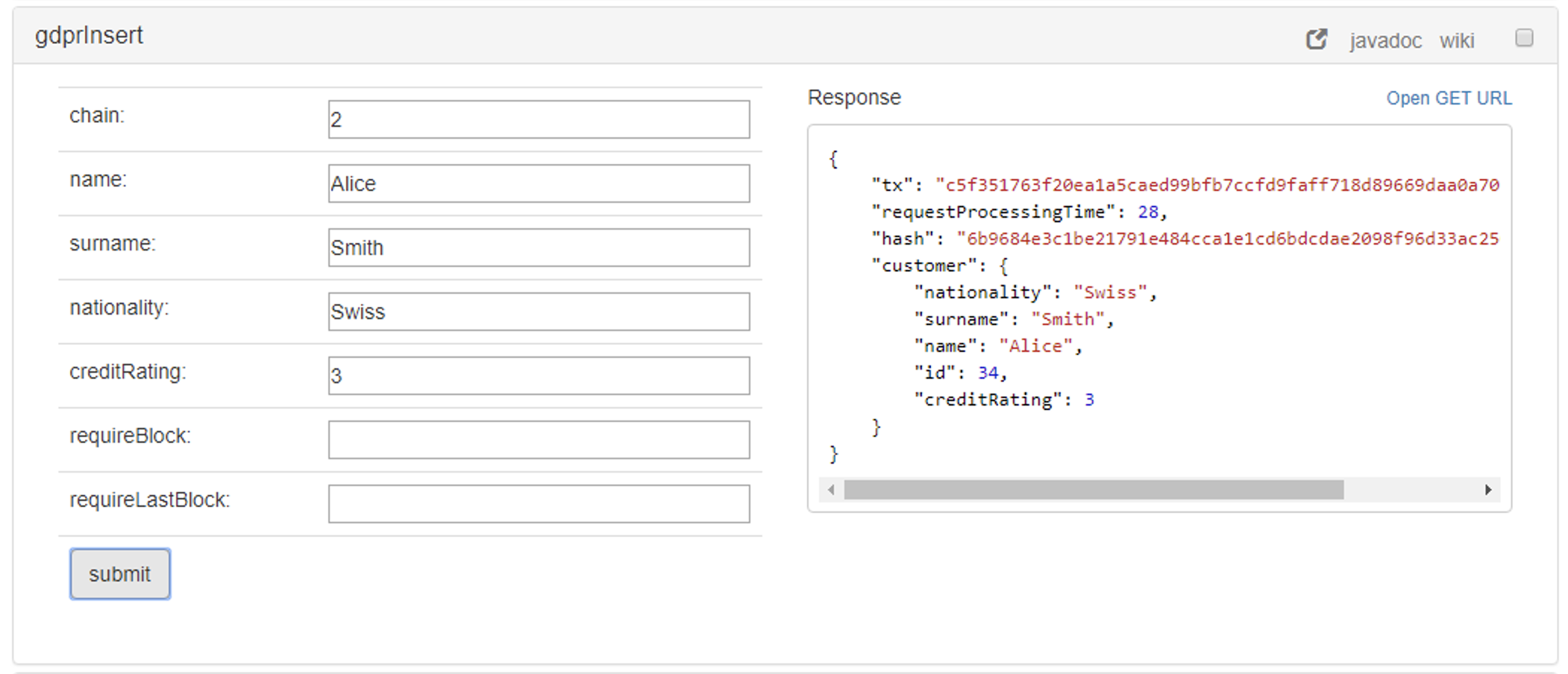Open the wiki link

[x=1456, y=40]
